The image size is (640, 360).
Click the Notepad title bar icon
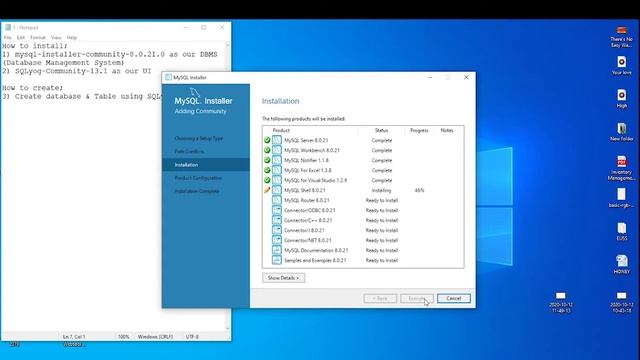tap(8, 27)
